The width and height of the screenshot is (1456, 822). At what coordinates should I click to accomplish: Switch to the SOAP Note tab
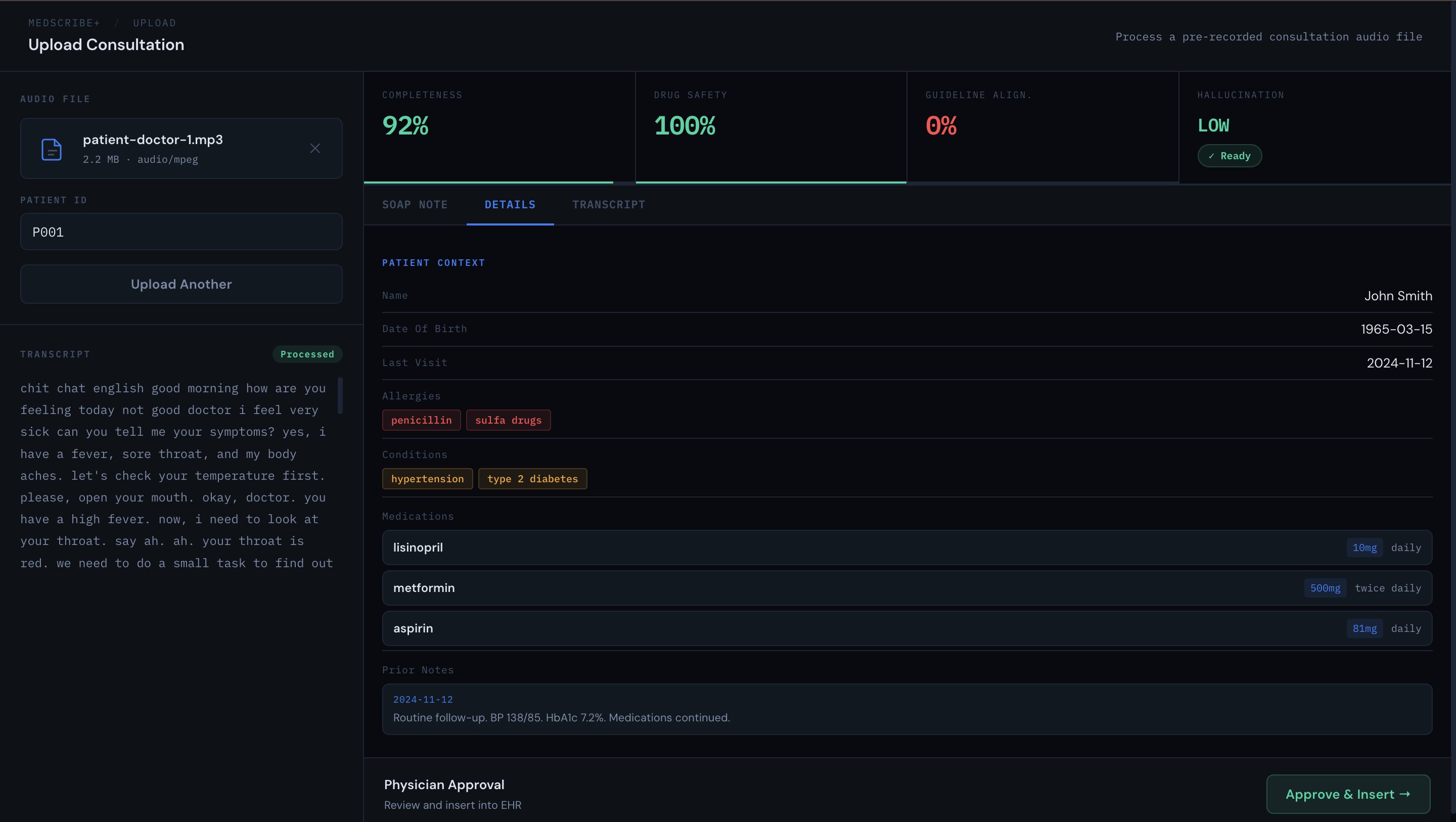415,205
